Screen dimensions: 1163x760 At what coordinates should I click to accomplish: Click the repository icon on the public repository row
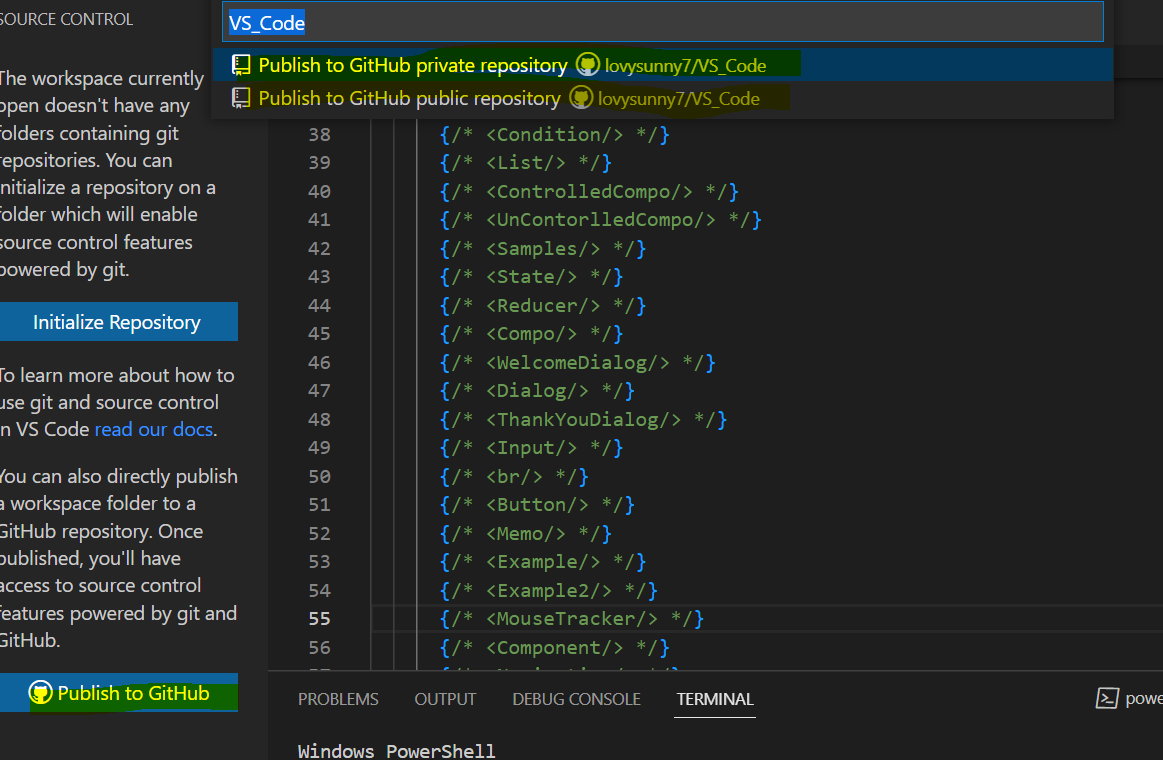(x=240, y=97)
